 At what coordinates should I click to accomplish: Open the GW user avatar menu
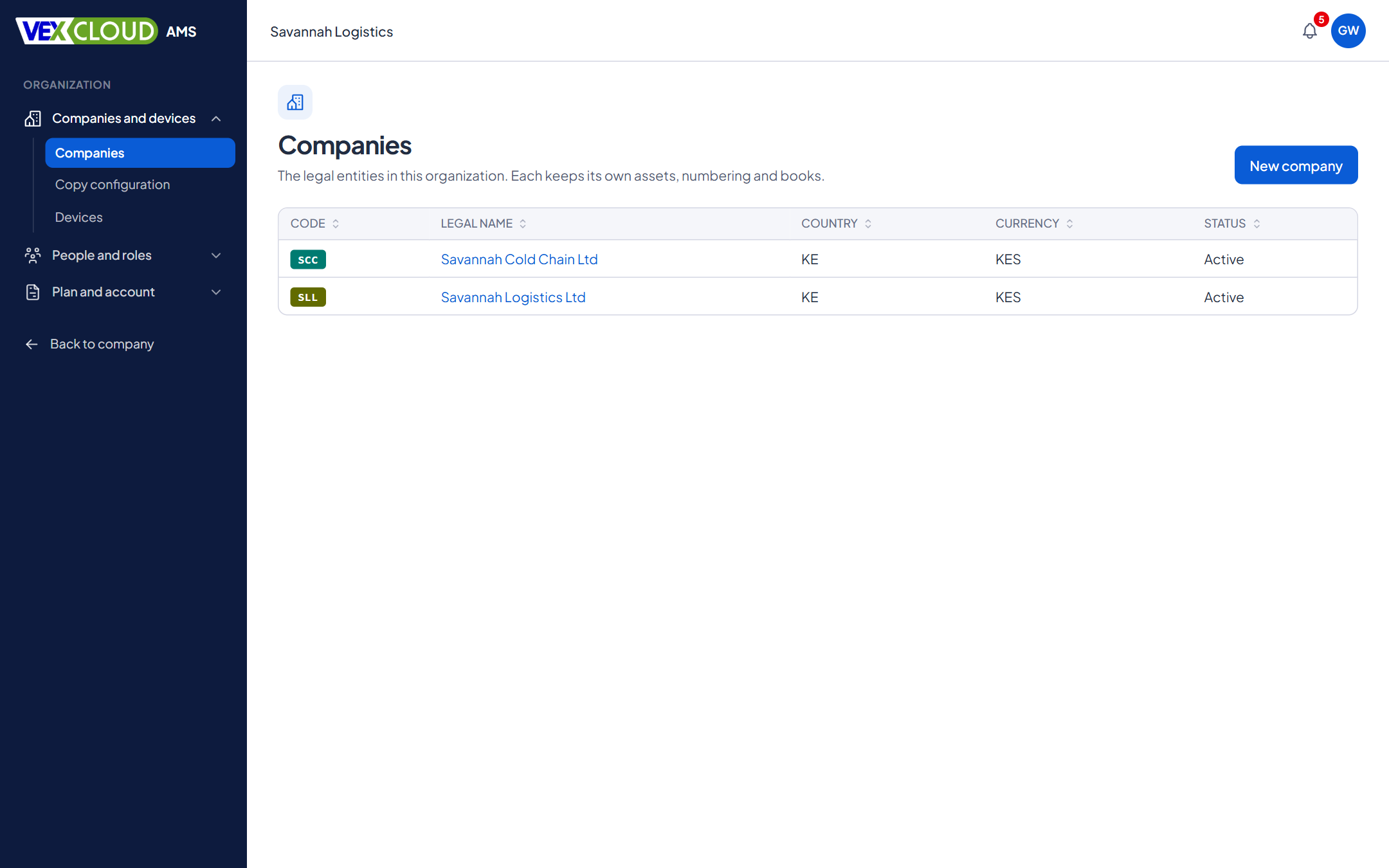click(1348, 31)
